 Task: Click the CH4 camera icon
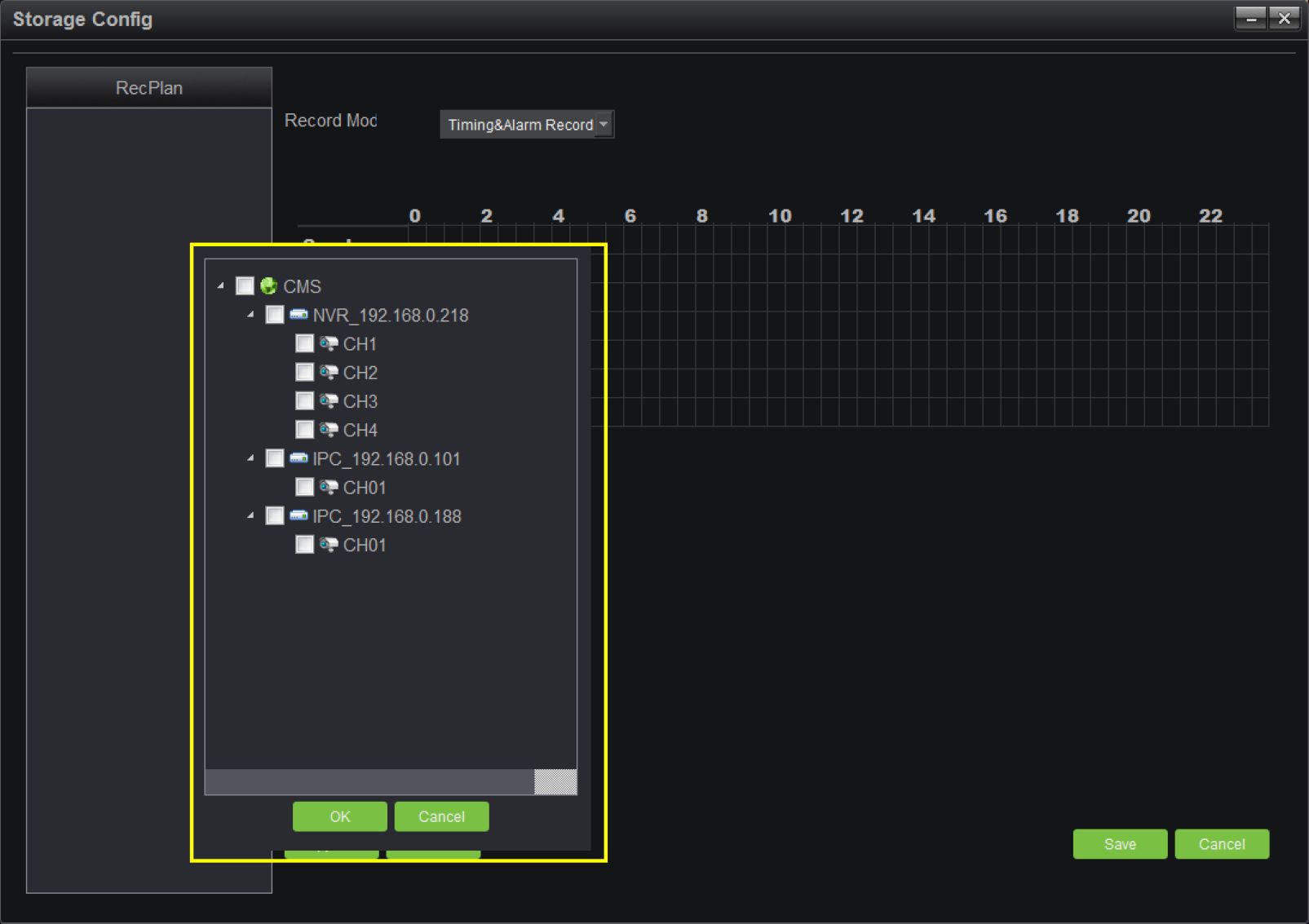coord(329,430)
